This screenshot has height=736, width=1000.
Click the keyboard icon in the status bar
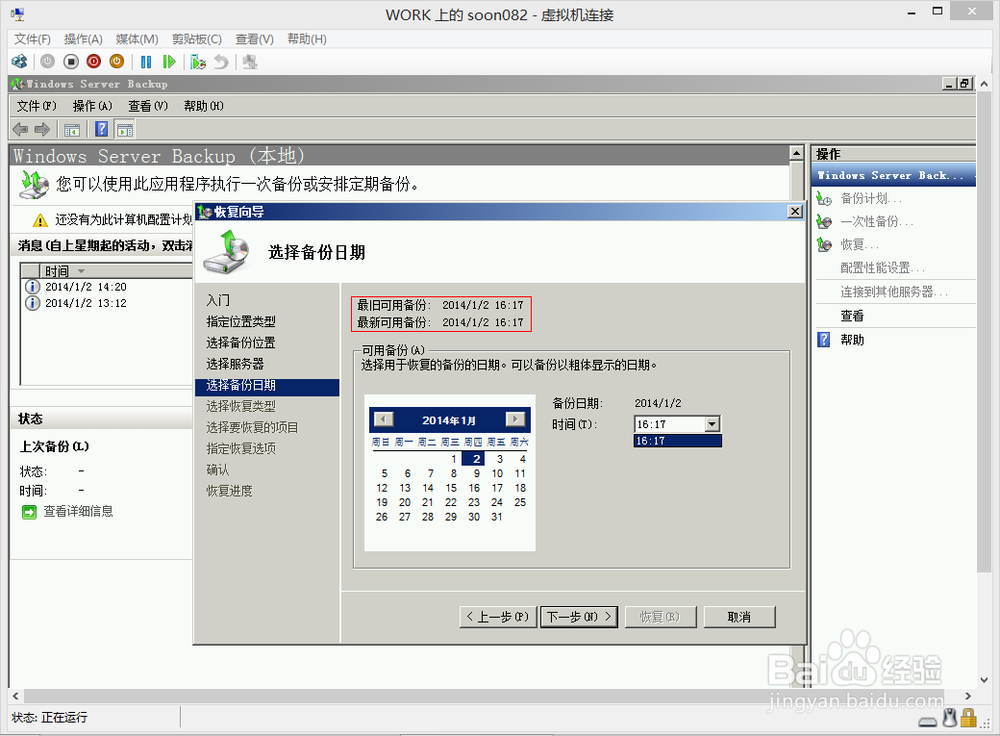[x=928, y=721]
